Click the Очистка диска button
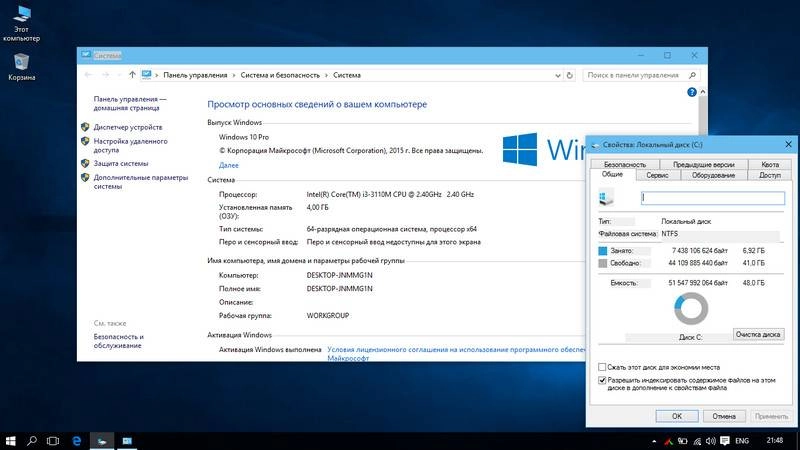Screen dimensions: 800x450 click(x=758, y=335)
